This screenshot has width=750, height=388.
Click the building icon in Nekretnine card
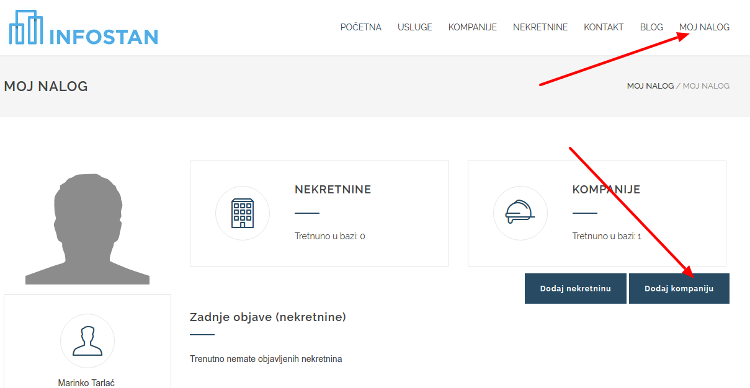243,213
